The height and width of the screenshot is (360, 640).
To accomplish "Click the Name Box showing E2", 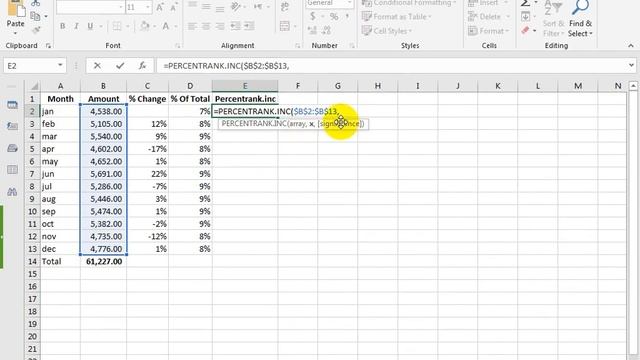I will tap(29, 66).
